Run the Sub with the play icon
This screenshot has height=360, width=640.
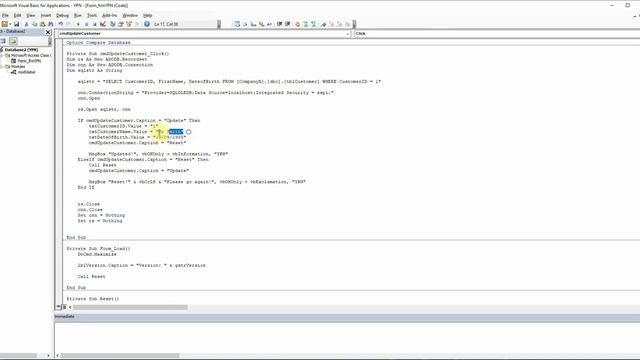[x=78, y=24]
